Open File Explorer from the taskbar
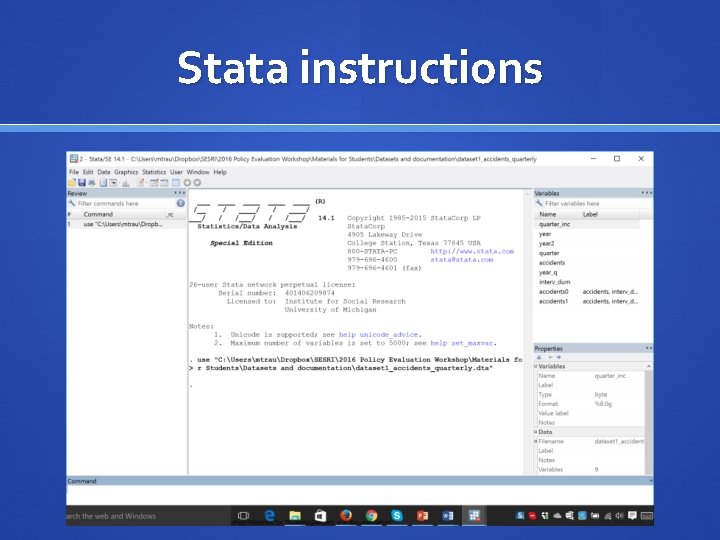Image resolution: width=720 pixels, height=540 pixels. tap(295, 516)
